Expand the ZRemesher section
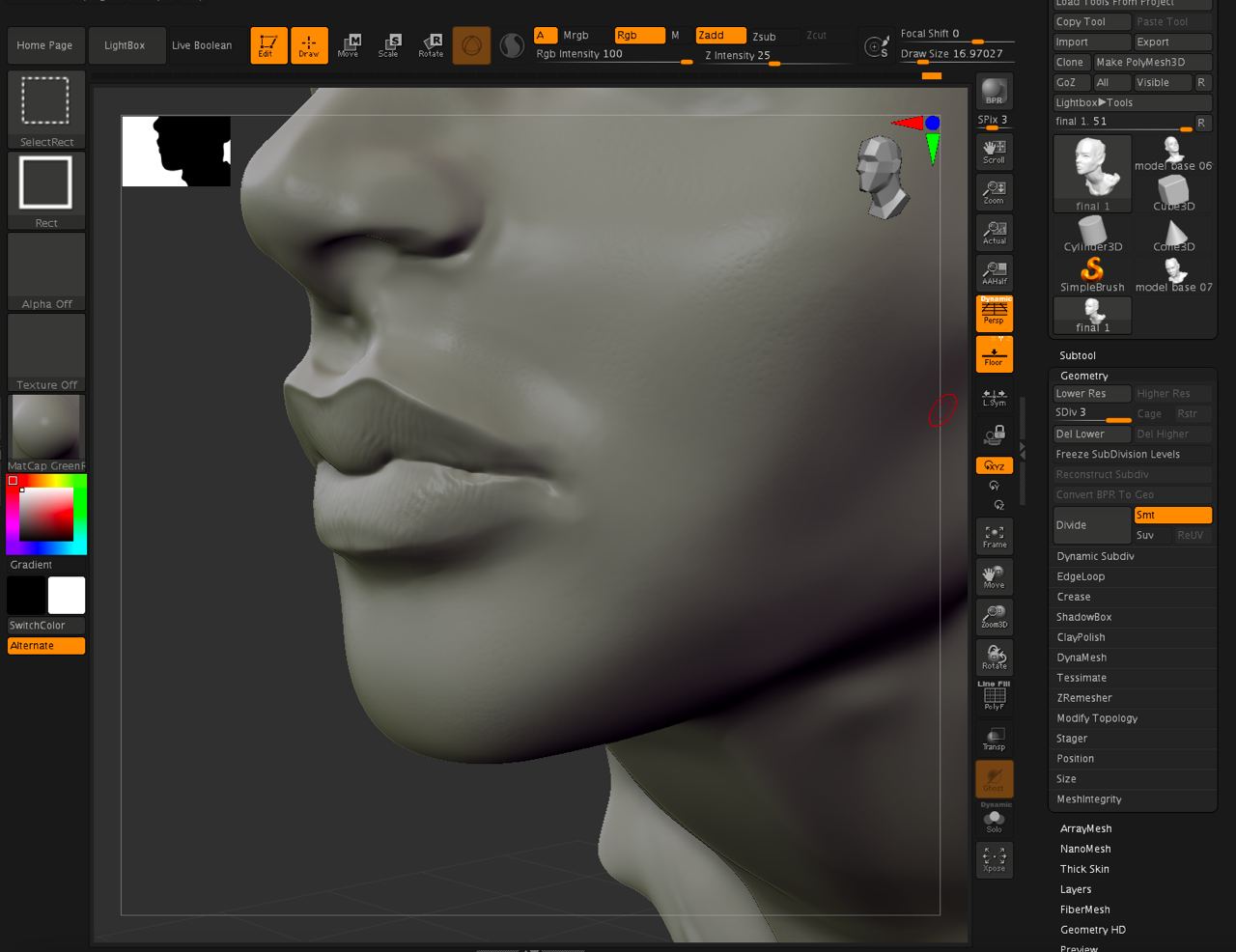The image size is (1236, 952). tap(1083, 698)
